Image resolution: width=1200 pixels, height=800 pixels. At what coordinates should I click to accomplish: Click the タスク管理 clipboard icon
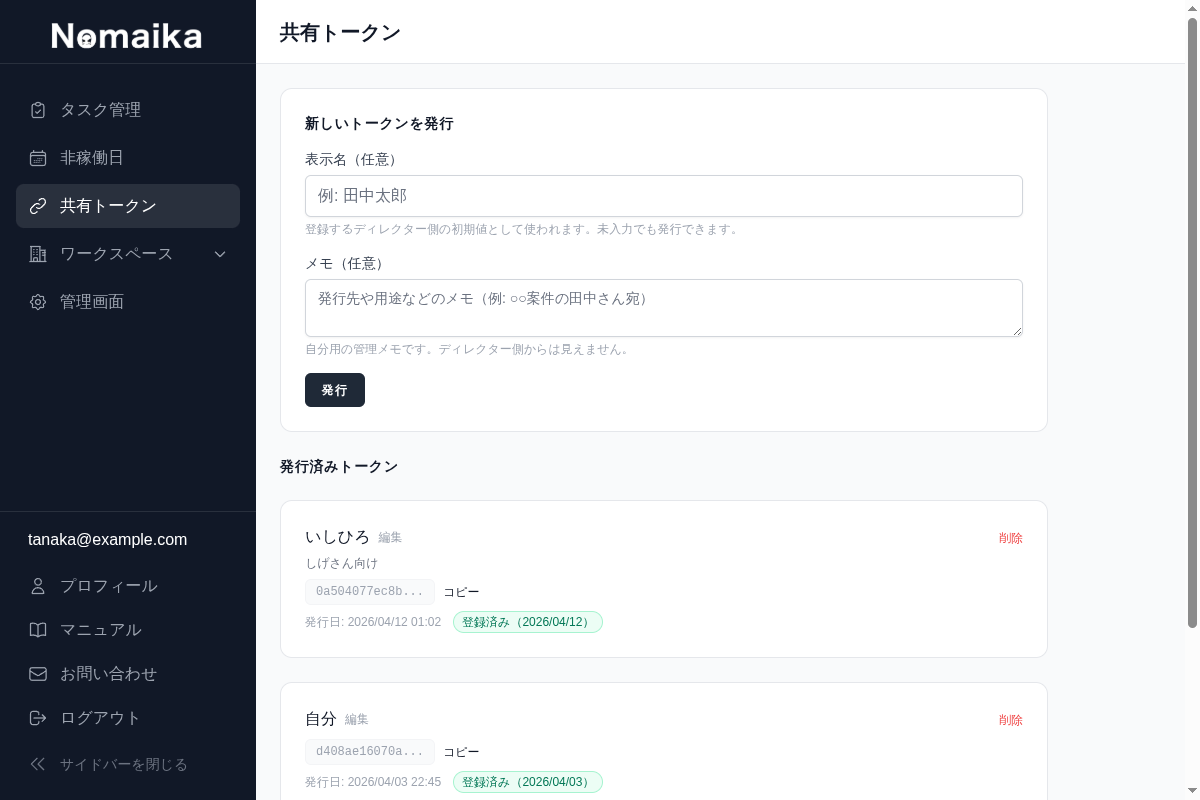click(38, 110)
